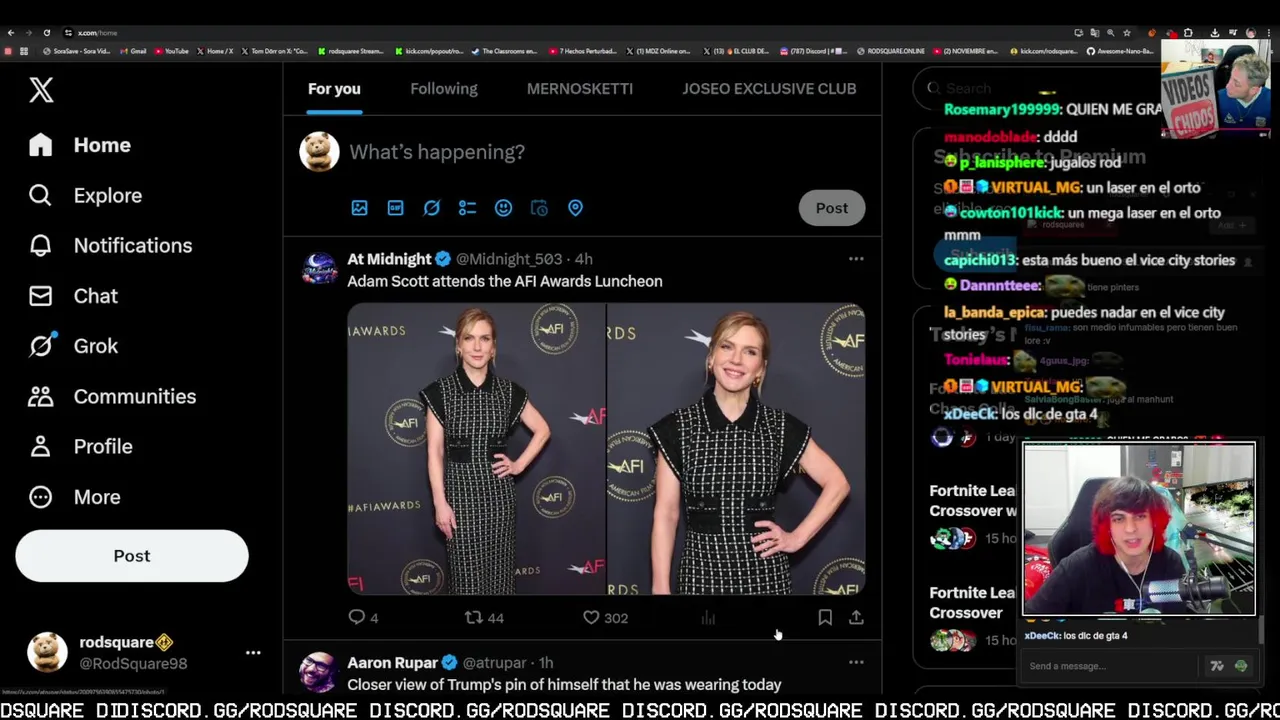The height and width of the screenshot is (720, 1280).
Task: Go to Home in the sidebar
Action: (80, 145)
